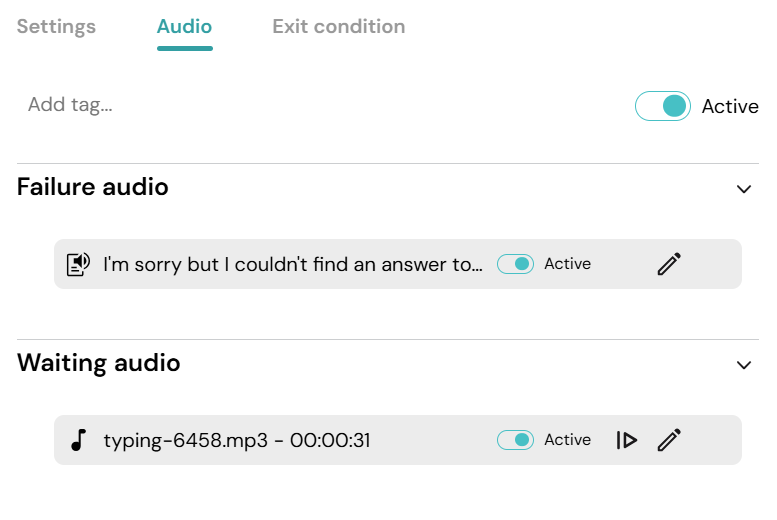Toggle the top Active switch next to Add tag
The image size is (777, 520).
(x=663, y=106)
